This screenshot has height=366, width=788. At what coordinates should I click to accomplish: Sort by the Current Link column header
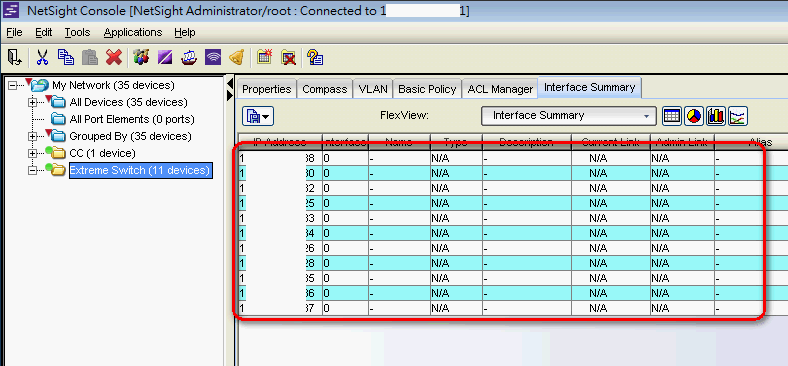point(611,142)
